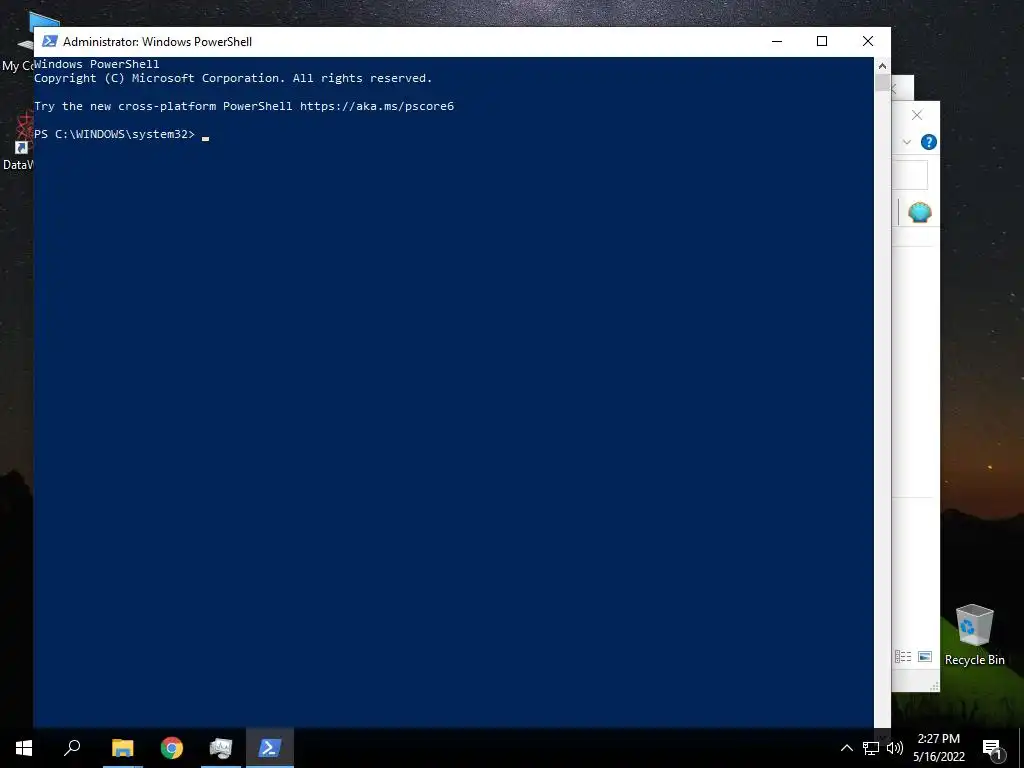Viewport: 1024px width, 768px height.
Task: Open the network status tray icon
Action: [871, 748]
